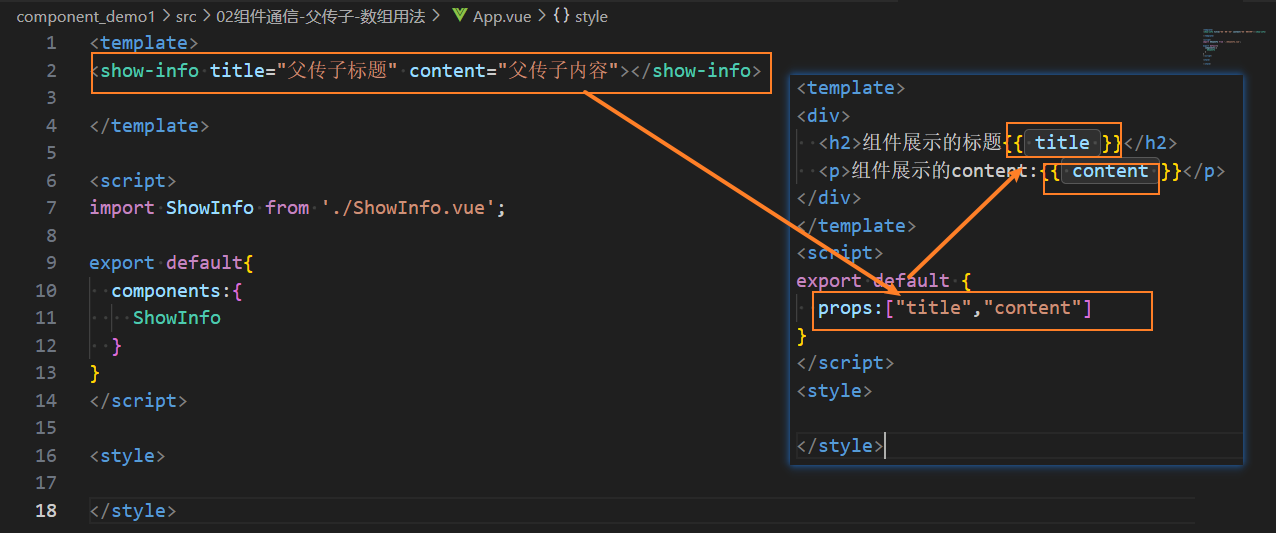Click the 父传子标题 string value
1276x533 pixels.
(338, 70)
